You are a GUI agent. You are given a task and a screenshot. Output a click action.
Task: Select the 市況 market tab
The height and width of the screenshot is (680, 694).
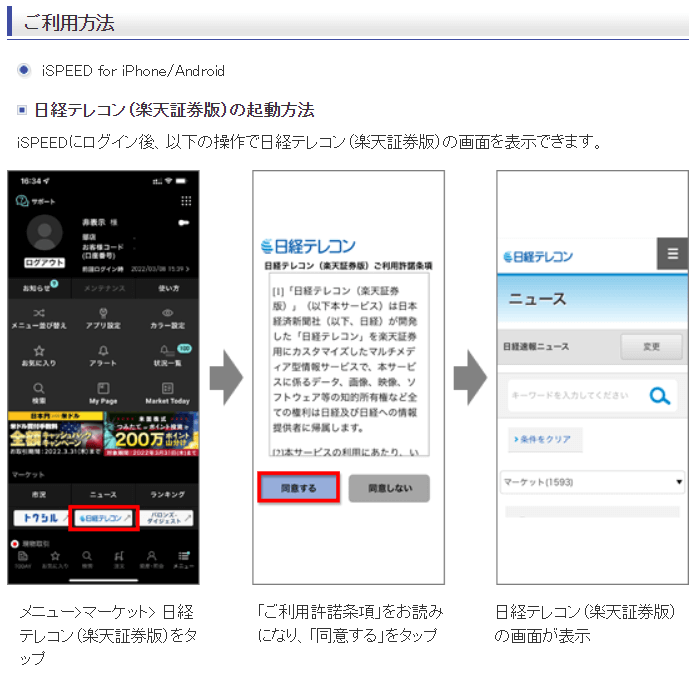(39, 494)
